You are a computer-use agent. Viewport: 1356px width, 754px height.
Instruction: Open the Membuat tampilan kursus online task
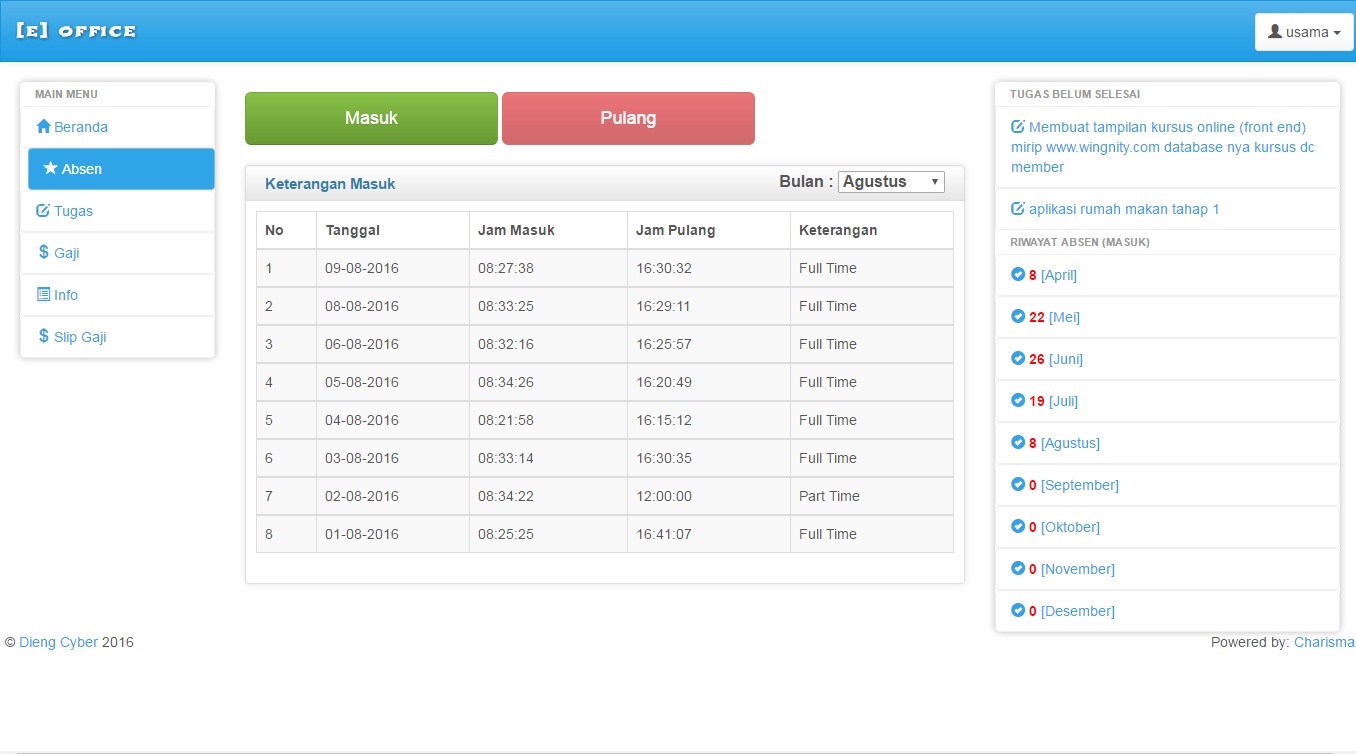1163,147
